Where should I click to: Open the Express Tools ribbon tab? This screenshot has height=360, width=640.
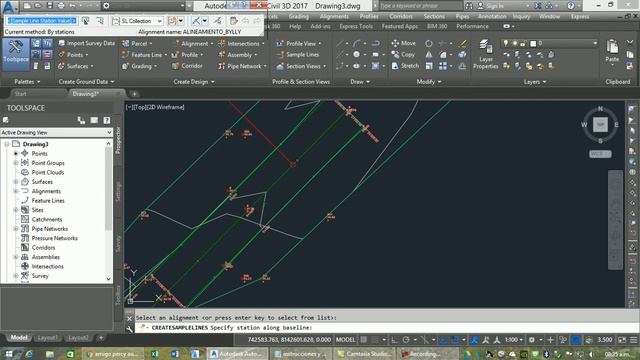tap(356, 26)
